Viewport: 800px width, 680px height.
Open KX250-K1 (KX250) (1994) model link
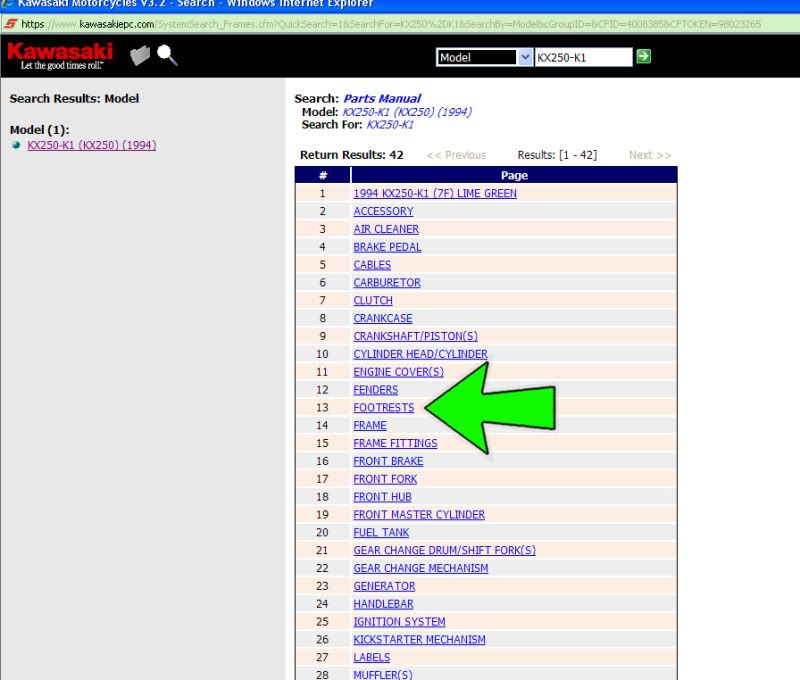point(91,145)
